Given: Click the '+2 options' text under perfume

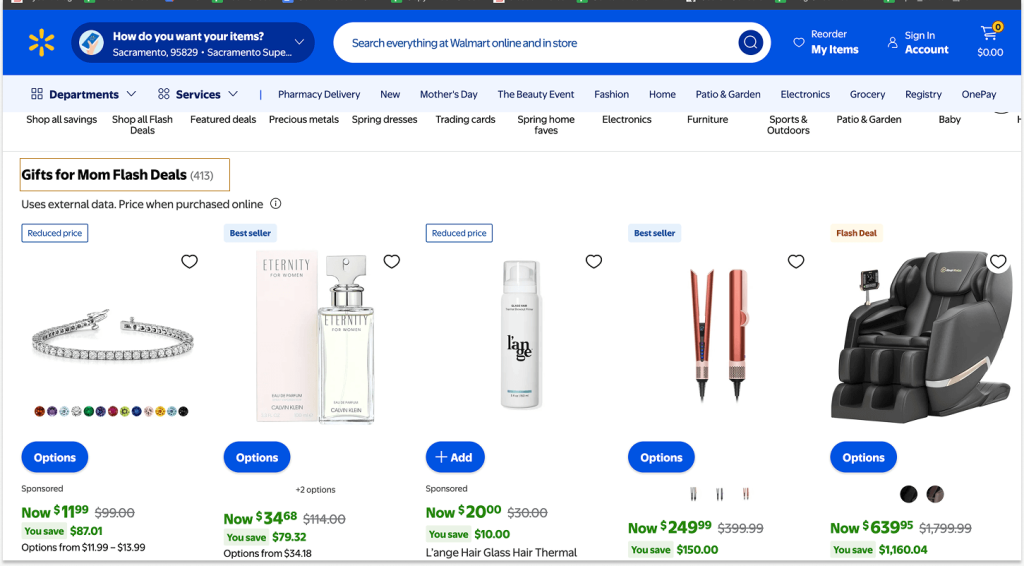Looking at the screenshot, I should point(315,490).
